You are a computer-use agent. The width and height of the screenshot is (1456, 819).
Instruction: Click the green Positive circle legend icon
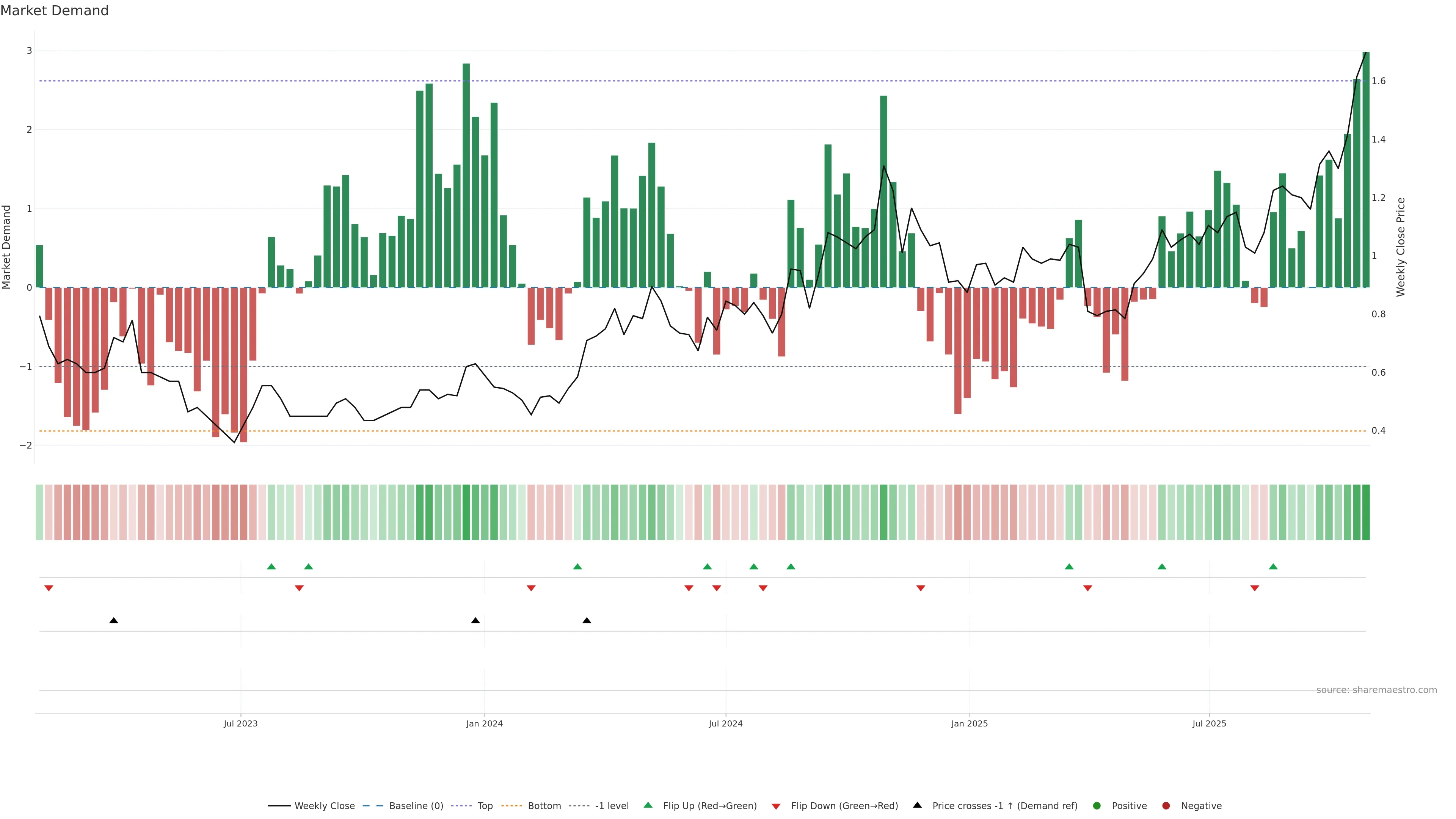click(1097, 805)
